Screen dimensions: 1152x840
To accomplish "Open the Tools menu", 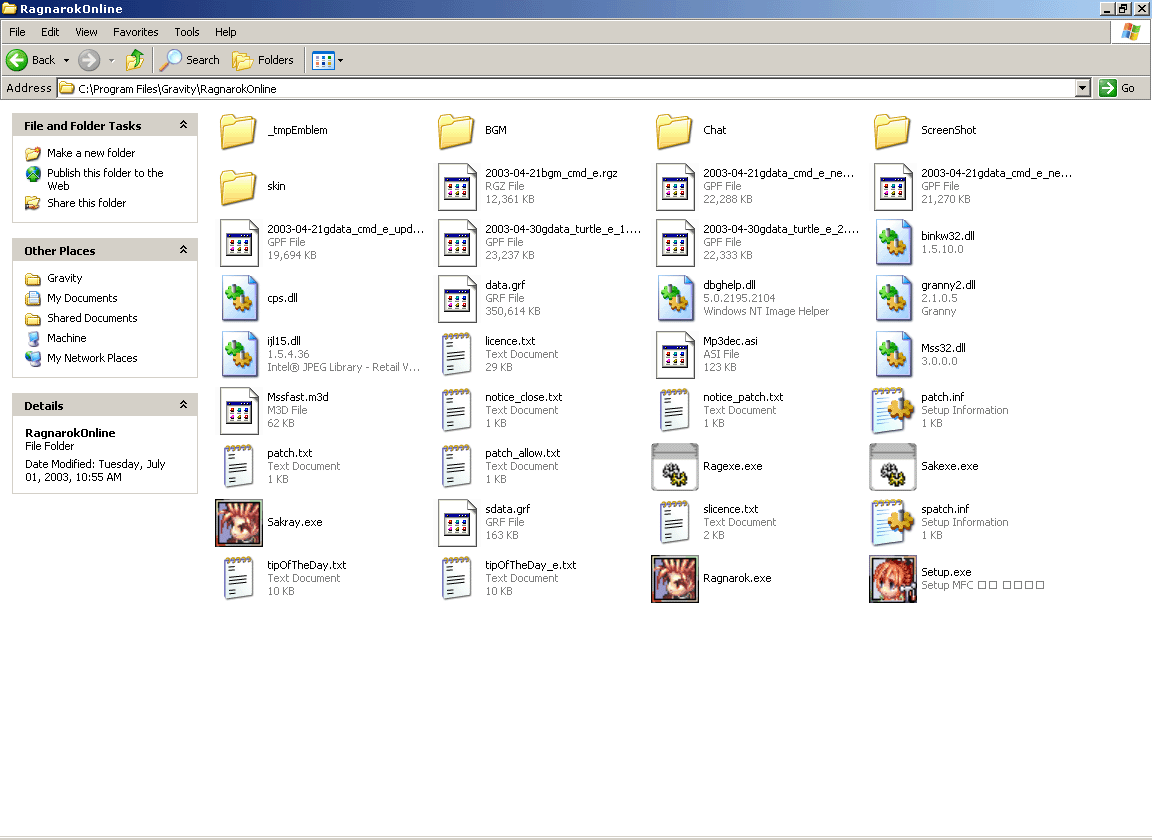I will click(x=187, y=32).
